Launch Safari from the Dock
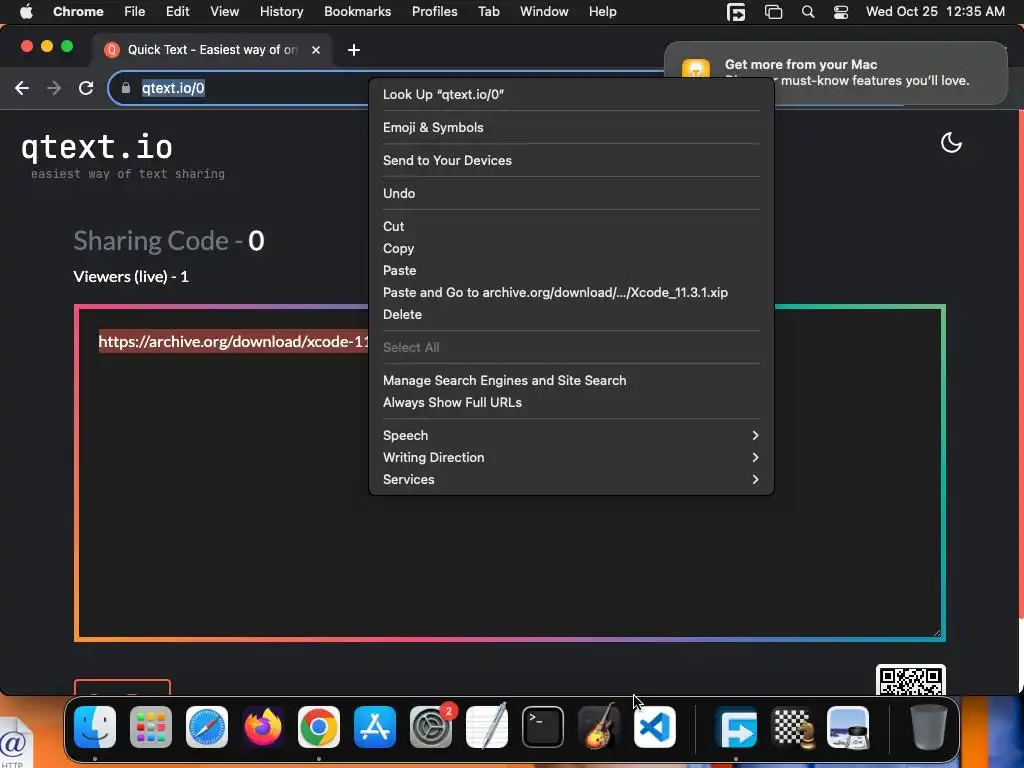 point(207,727)
